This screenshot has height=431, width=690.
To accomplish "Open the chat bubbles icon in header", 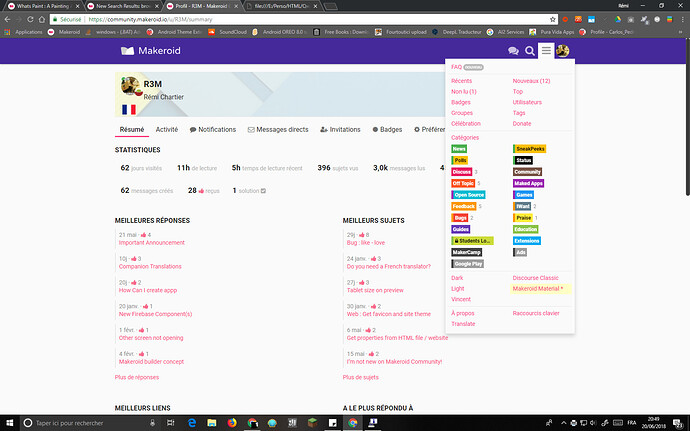I will point(512,51).
